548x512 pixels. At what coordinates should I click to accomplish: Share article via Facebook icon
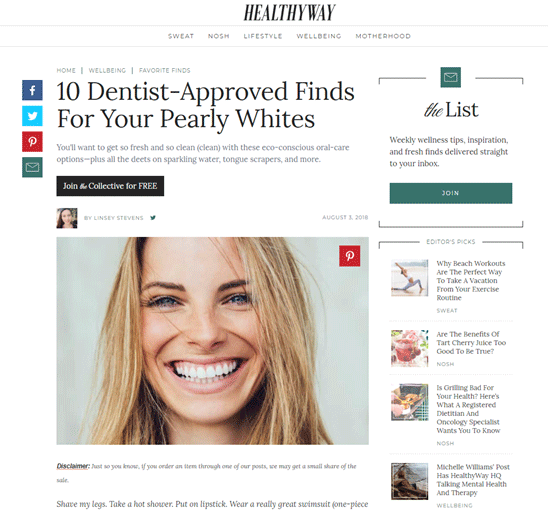(32, 90)
